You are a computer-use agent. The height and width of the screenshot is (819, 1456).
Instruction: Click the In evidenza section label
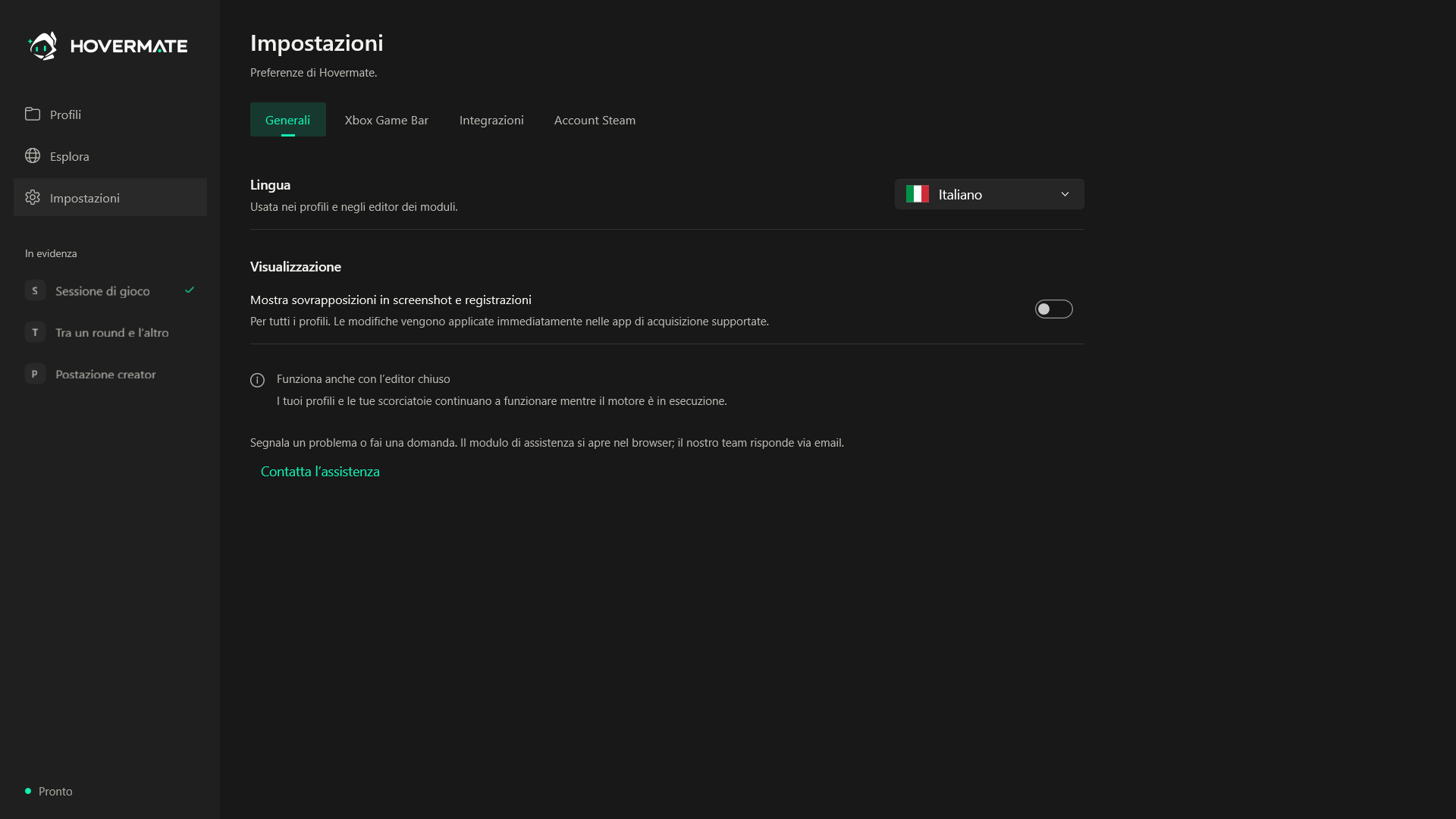[x=51, y=253]
